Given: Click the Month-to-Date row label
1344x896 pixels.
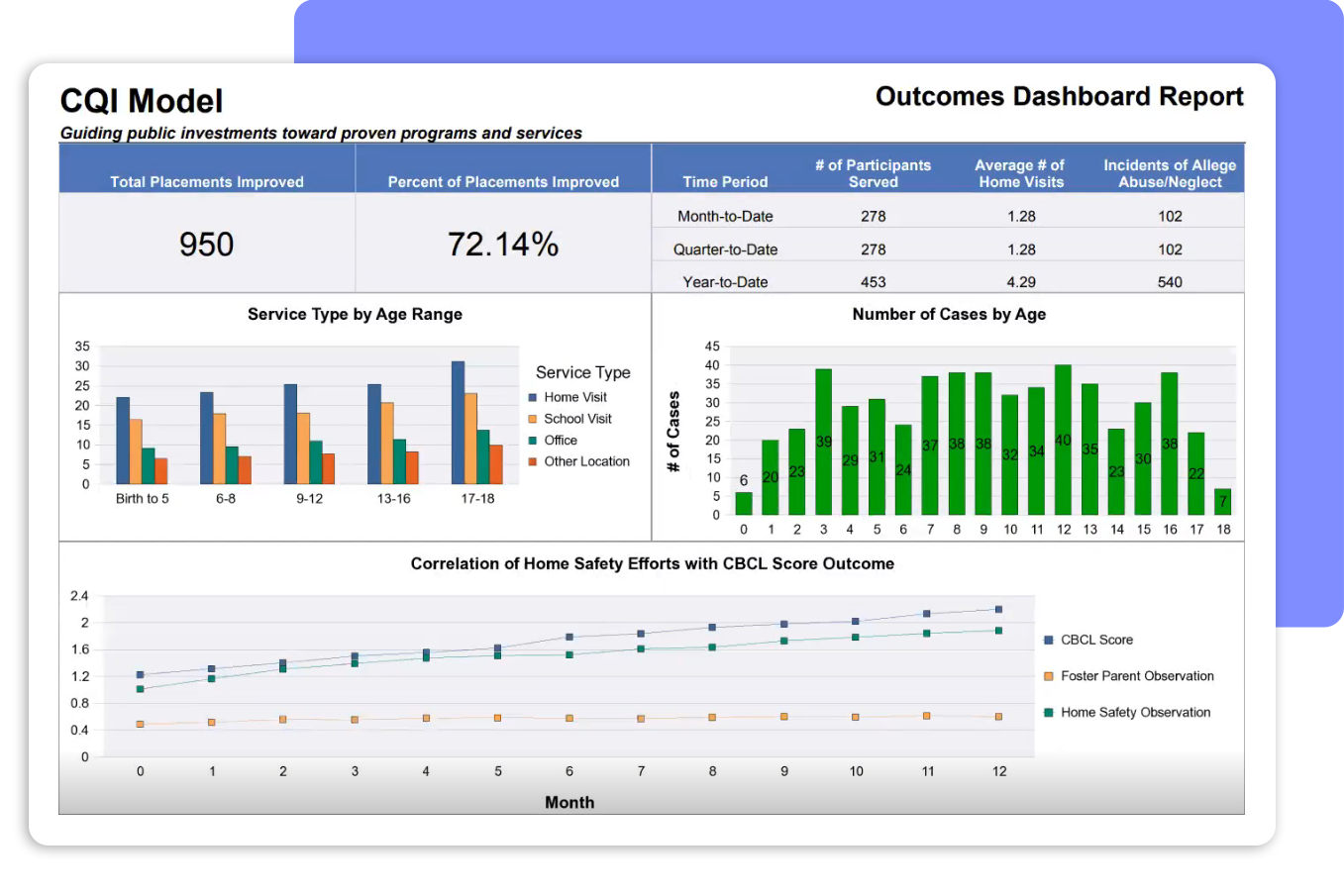Looking at the screenshot, I should [725, 216].
